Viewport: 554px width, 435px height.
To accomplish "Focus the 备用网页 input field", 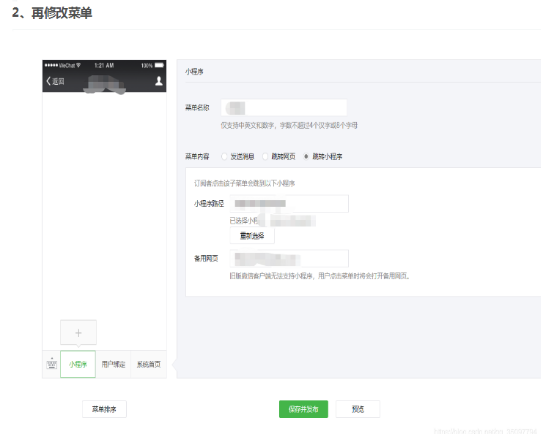I will (289, 258).
